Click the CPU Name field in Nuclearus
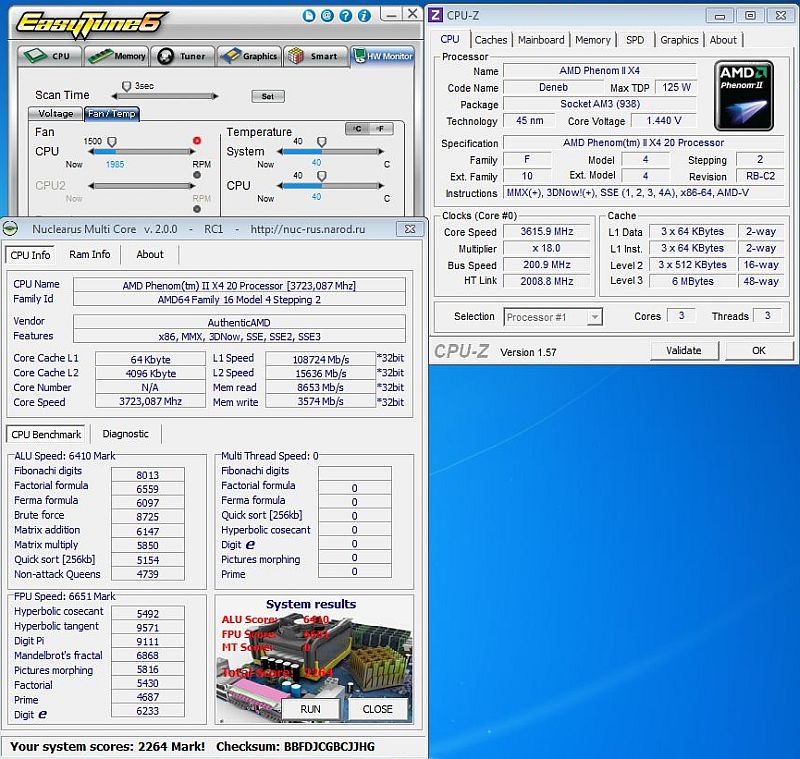 (239, 286)
